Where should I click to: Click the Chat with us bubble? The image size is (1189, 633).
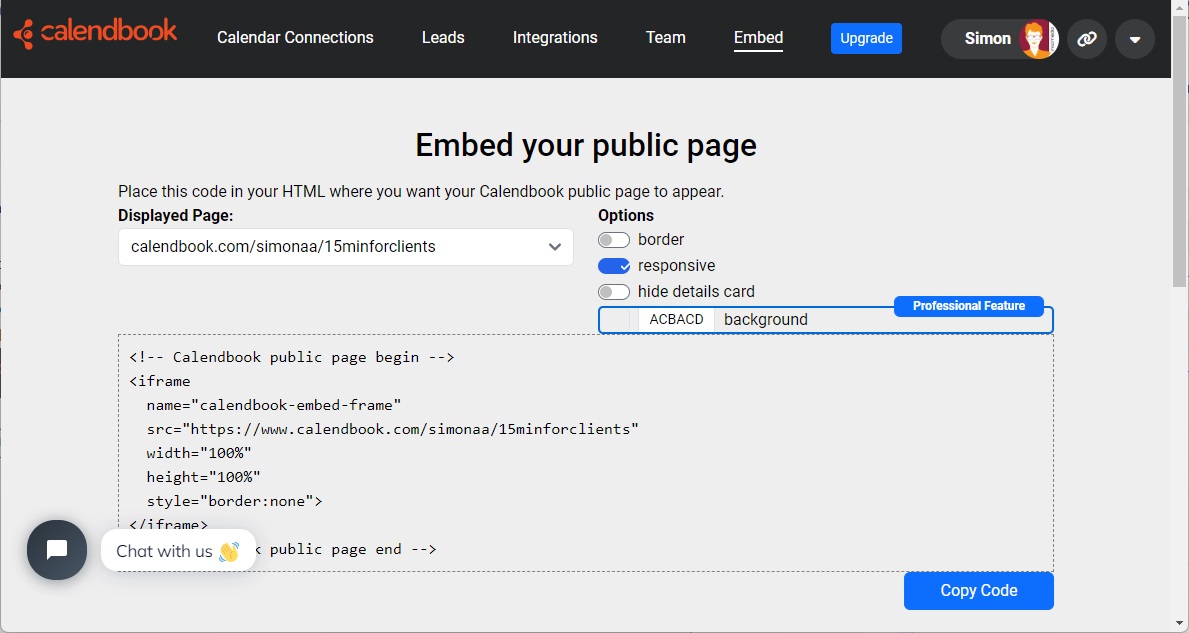tap(178, 550)
